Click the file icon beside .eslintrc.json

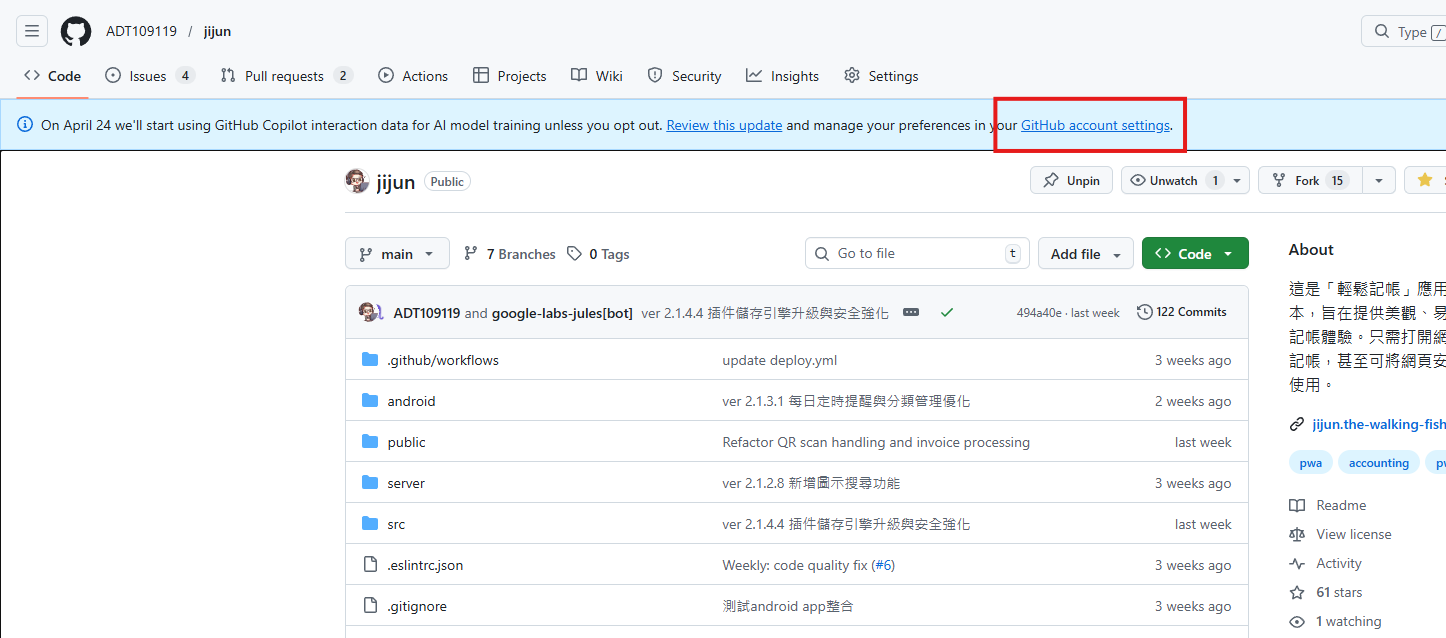(370, 565)
